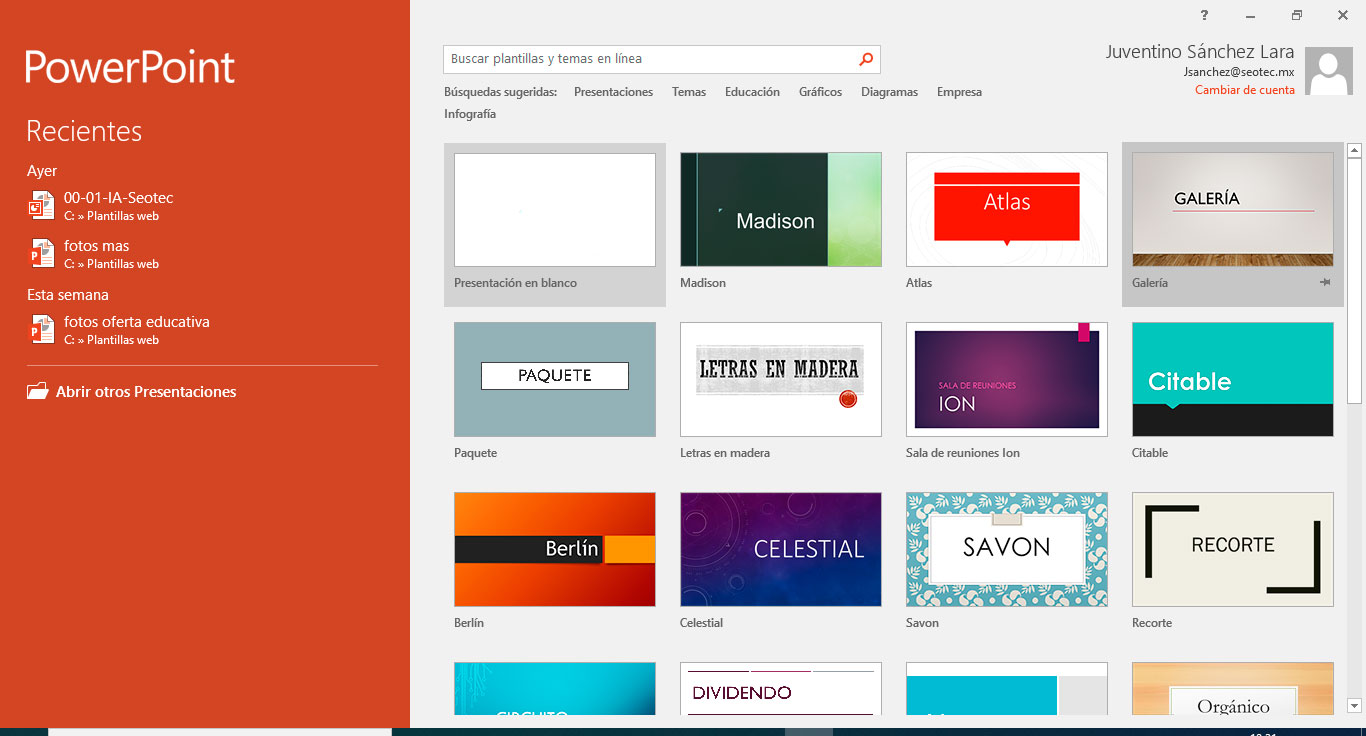Click the fotos mas presentation icon
This screenshot has width=1366, height=736.
tap(41, 254)
